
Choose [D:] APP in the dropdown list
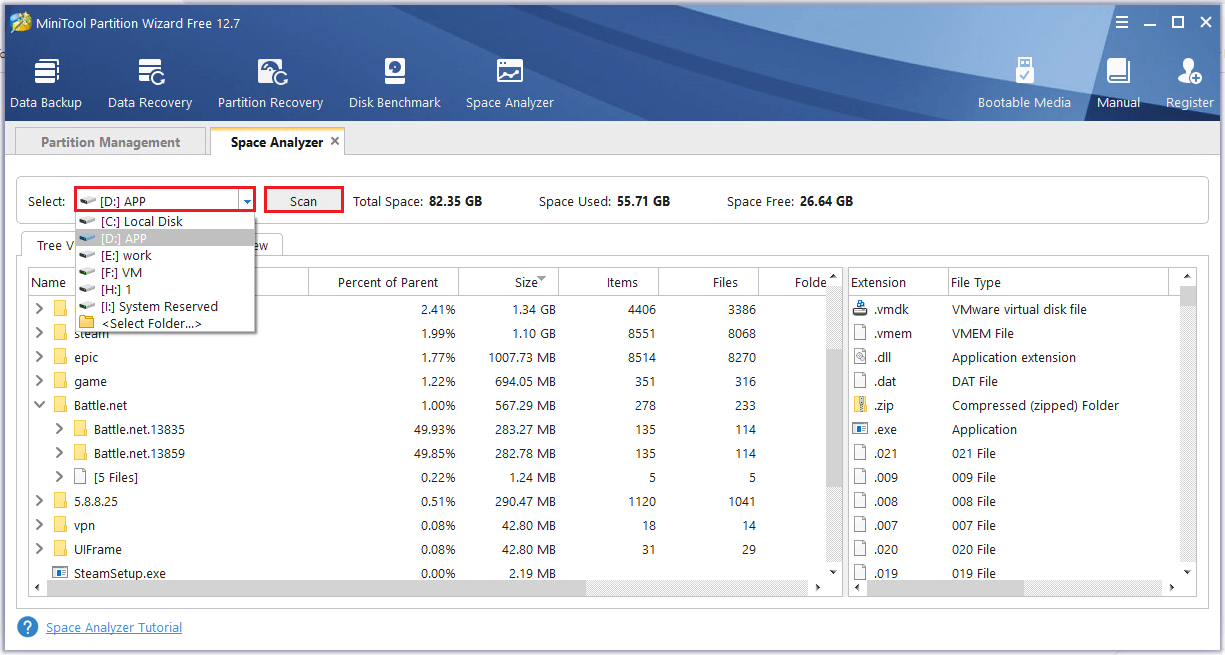coord(165,238)
